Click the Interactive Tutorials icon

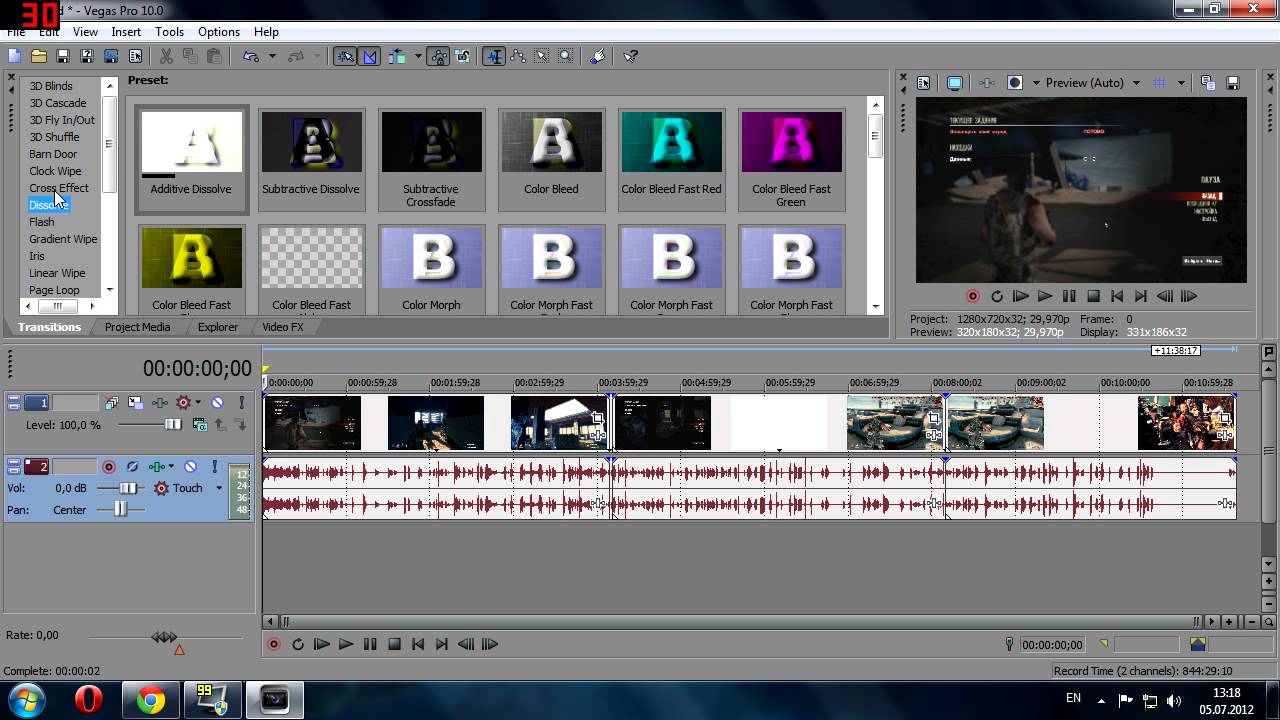coord(598,57)
